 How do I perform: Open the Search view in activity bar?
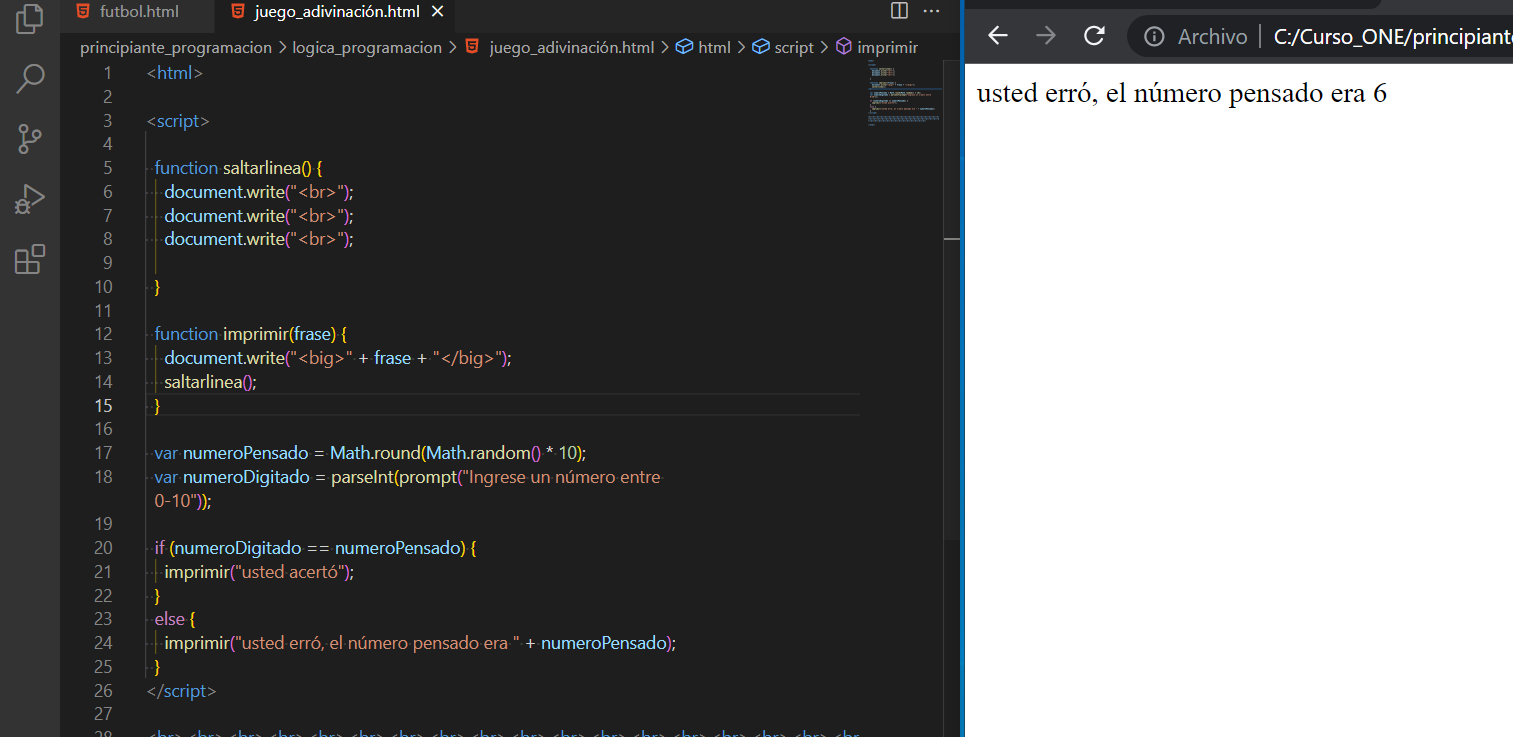(x=30, y=78)
